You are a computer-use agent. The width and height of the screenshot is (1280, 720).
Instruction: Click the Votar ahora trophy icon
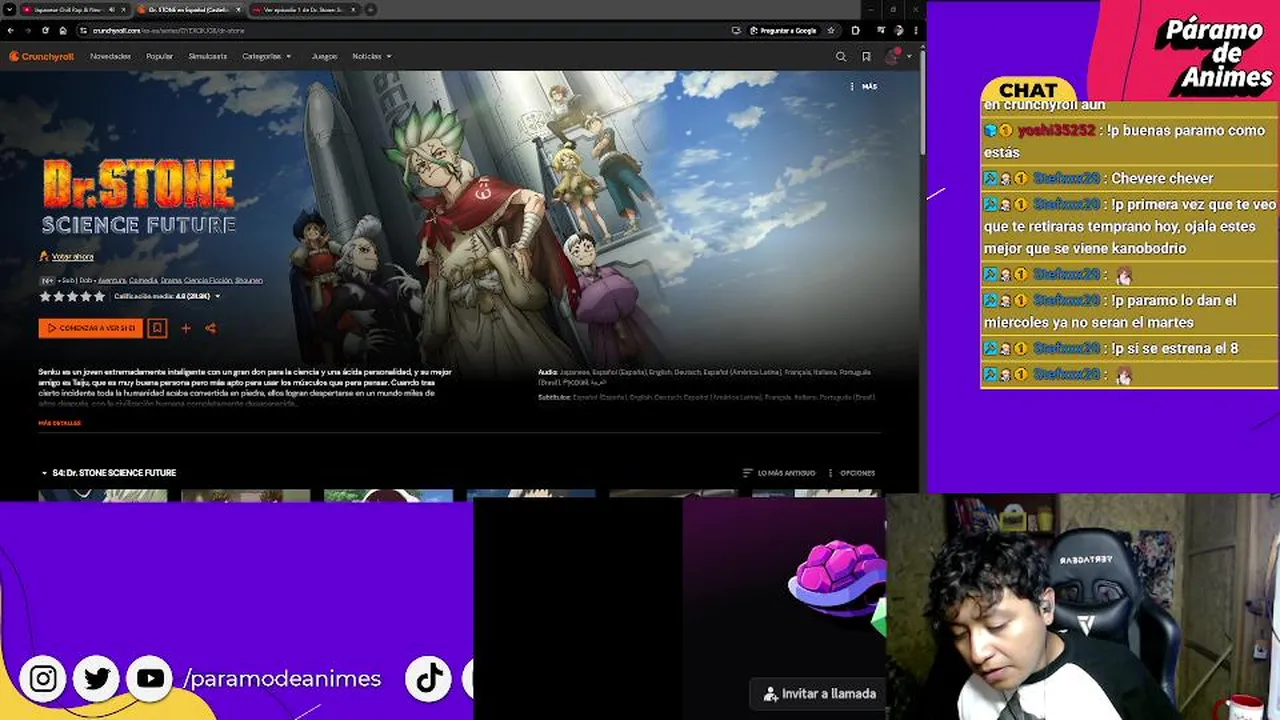[43, 257]
